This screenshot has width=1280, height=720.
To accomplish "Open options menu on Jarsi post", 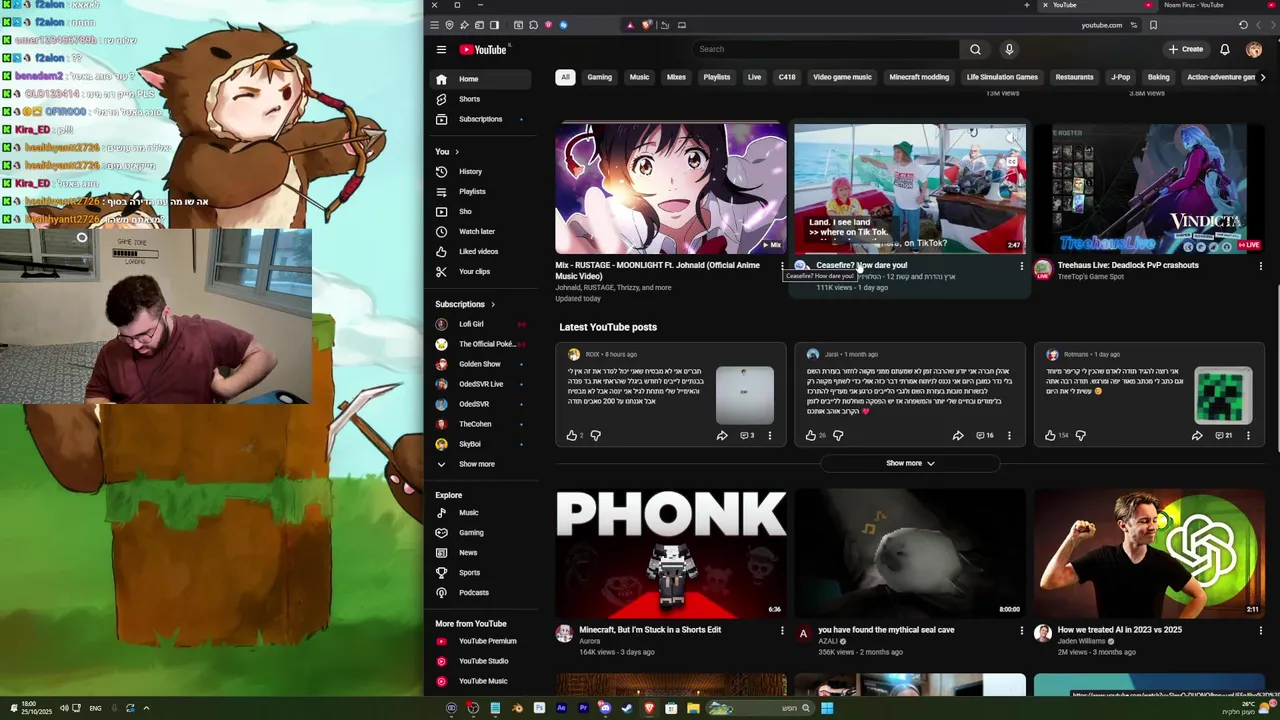I will point(1009,435).
